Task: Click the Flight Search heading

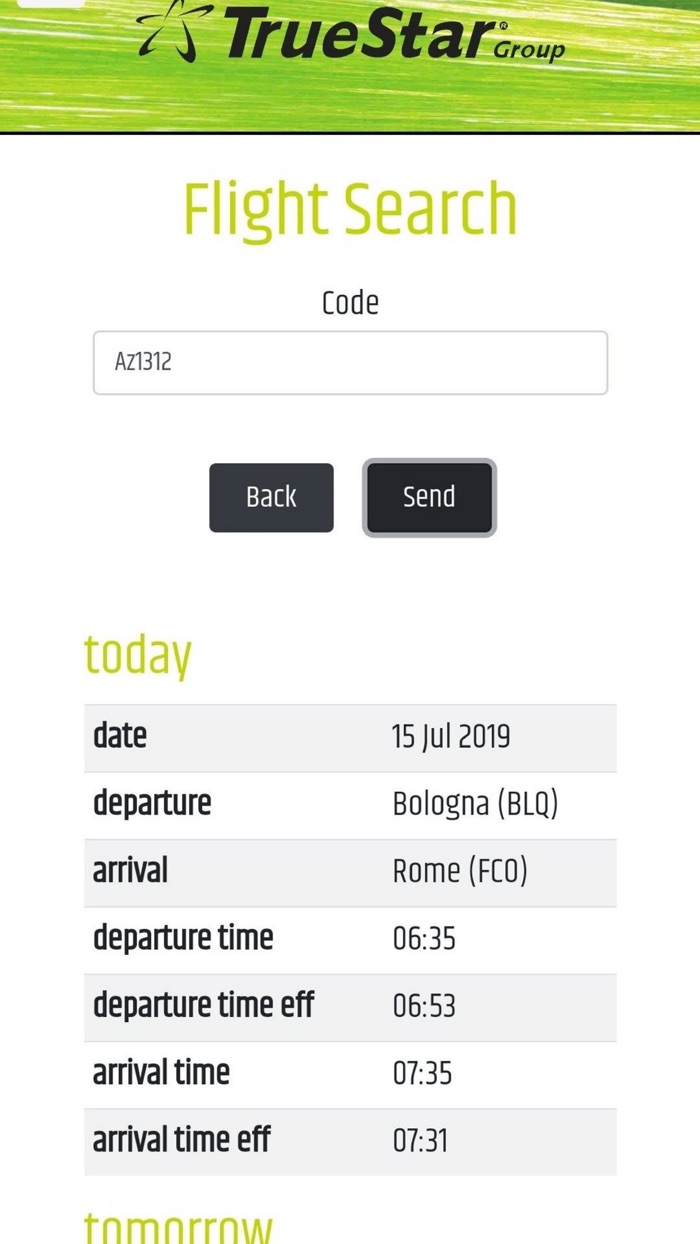Action: tap(350, 207)
